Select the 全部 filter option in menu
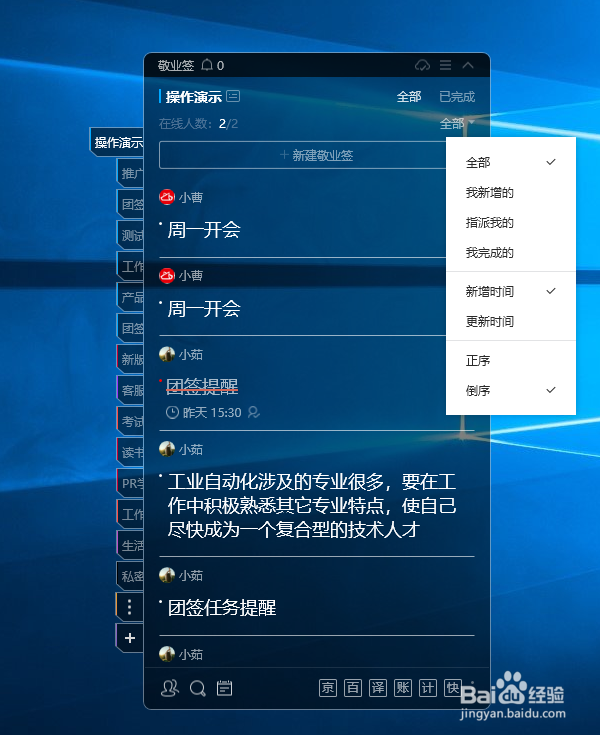 click(511, 163)
